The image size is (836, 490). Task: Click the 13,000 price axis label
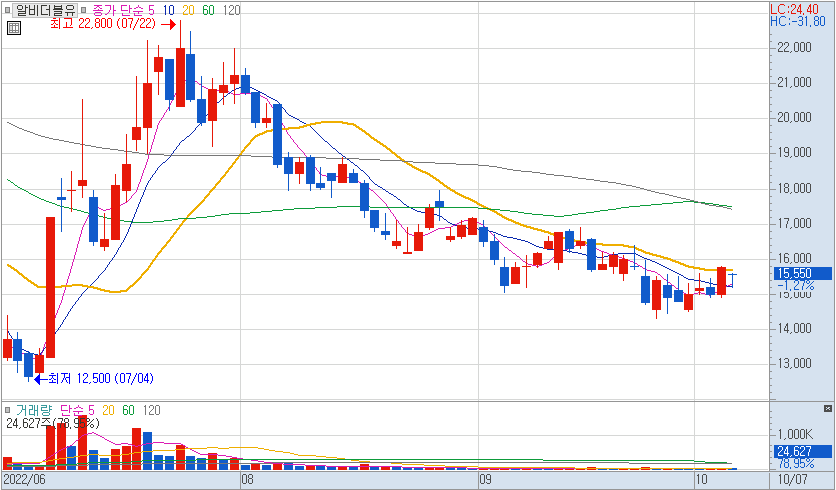point(794,364)
